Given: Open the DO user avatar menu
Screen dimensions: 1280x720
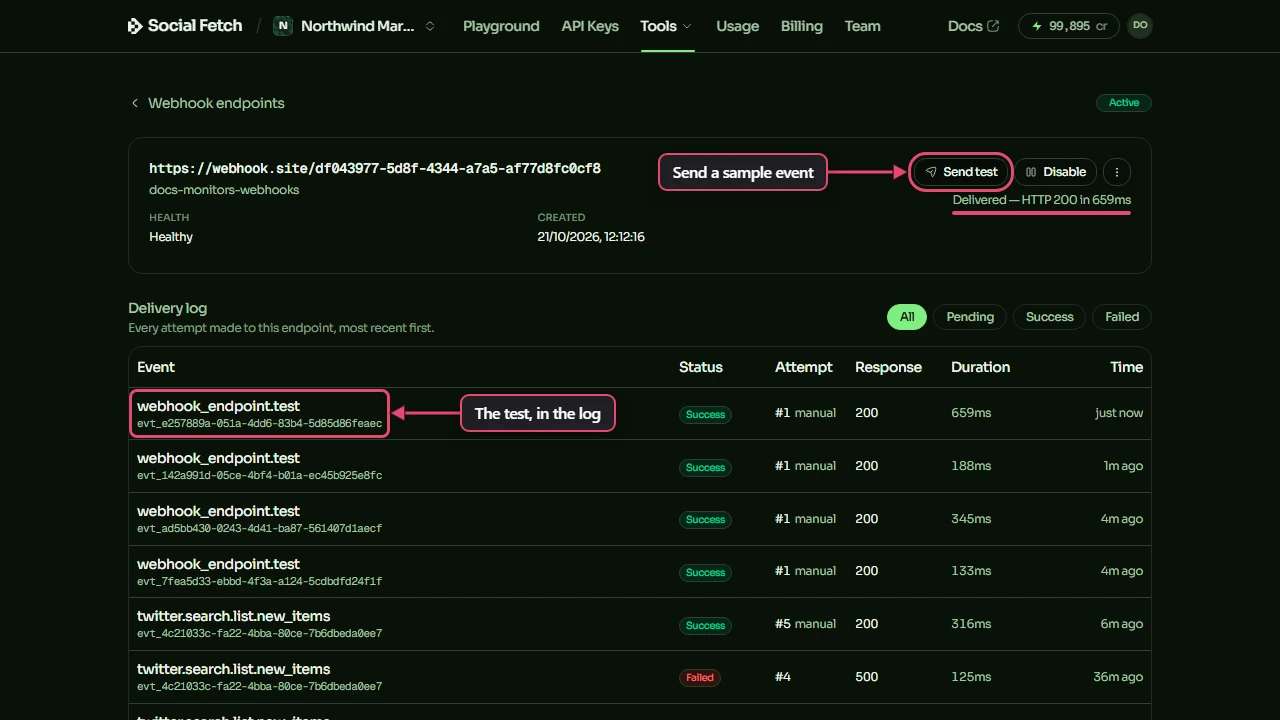Looking at the screenshot, I should (x=1140, y=26).
